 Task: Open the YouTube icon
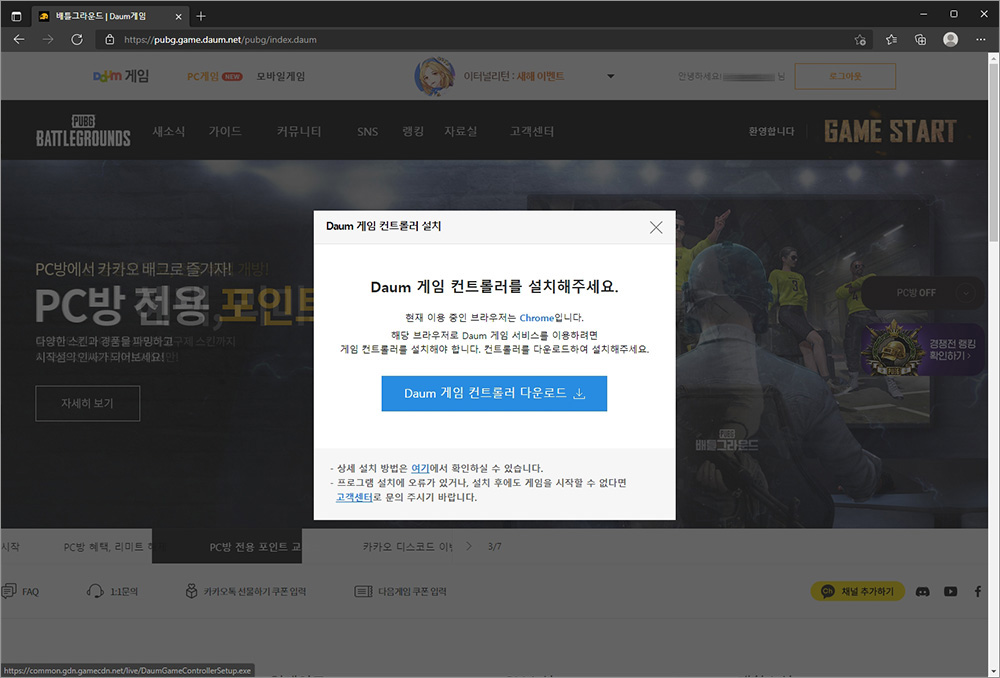click(x=950, y=592)
